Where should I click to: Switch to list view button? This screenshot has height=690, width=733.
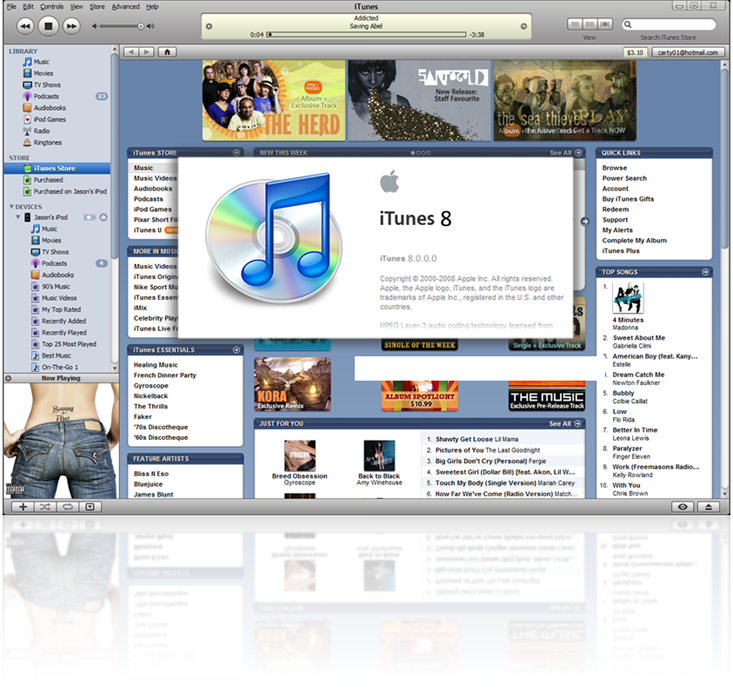point(575,24)
